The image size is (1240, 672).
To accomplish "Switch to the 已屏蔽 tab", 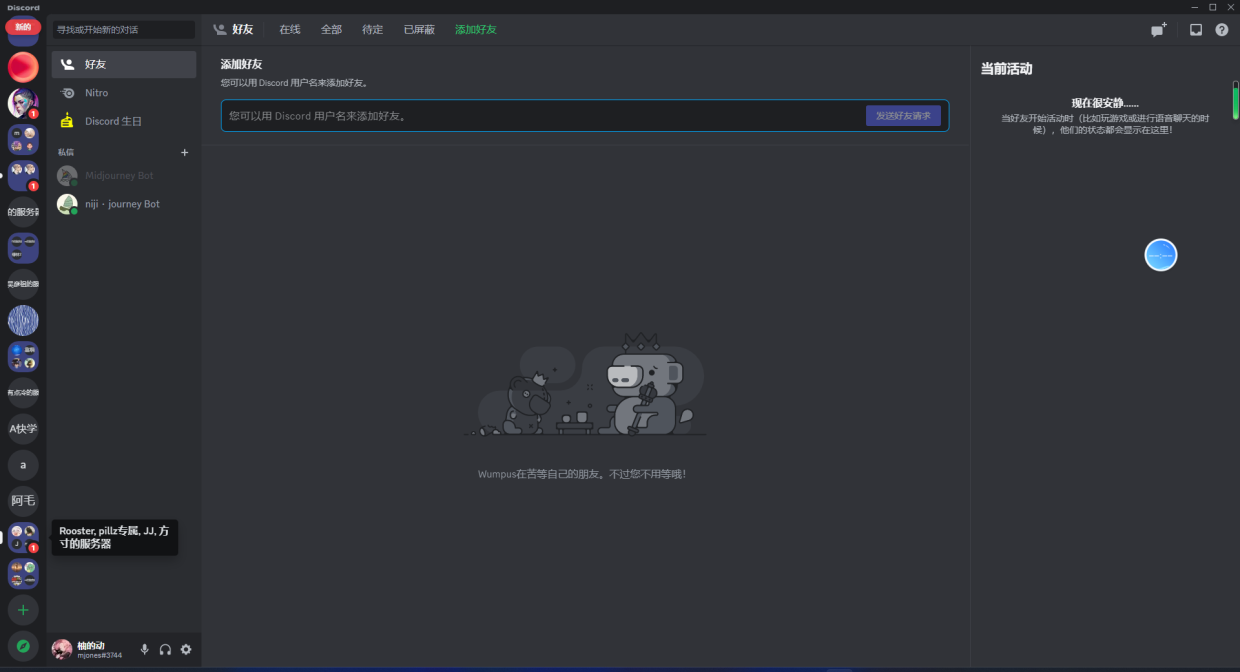I will (x=419, y=30).
